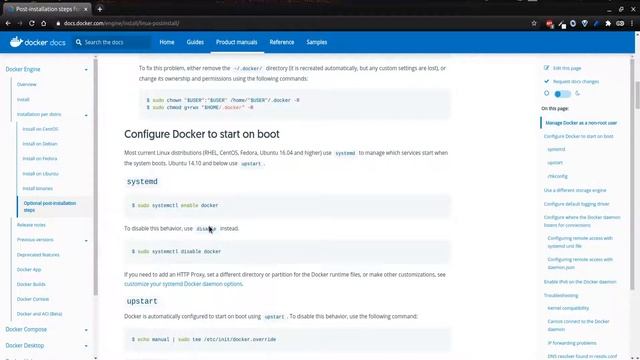The image size is (640, 360).
Task: Click the Edit this page pencil icon
Action: (x=547, y=67)
